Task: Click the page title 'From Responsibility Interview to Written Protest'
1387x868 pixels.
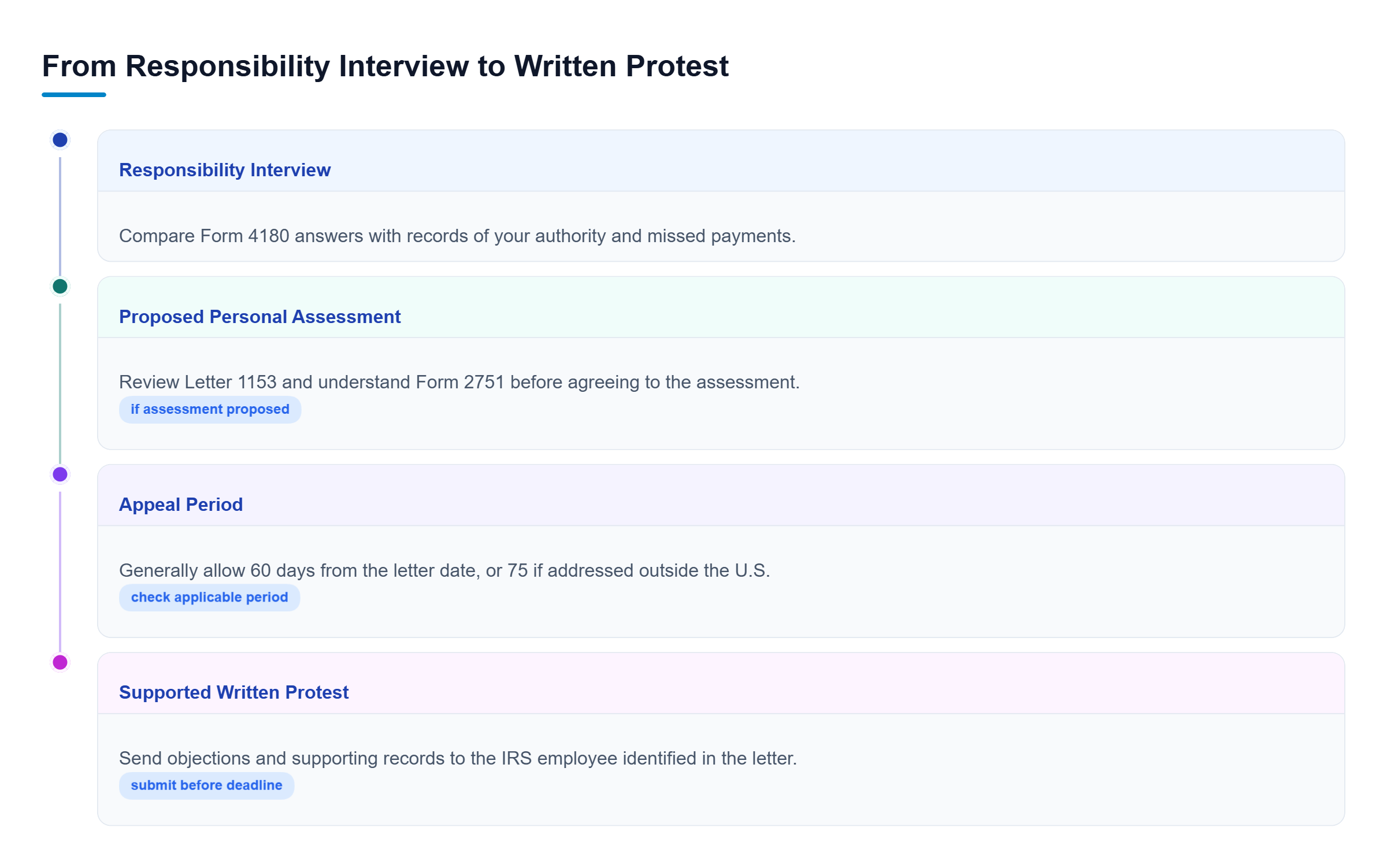Action: 385,66
